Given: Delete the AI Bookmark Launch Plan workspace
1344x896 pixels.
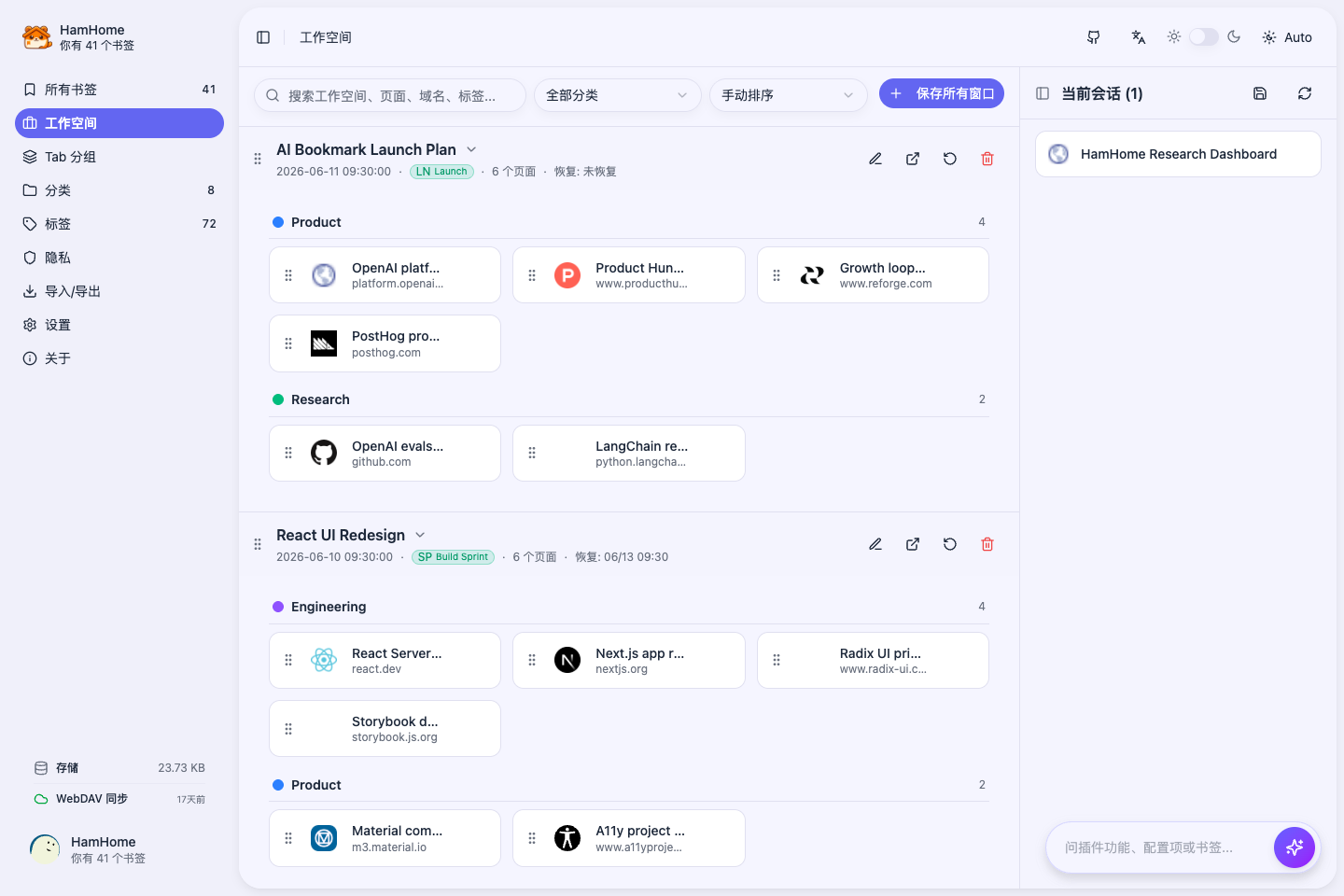Looking at the screenshot, I should [987, 159].
